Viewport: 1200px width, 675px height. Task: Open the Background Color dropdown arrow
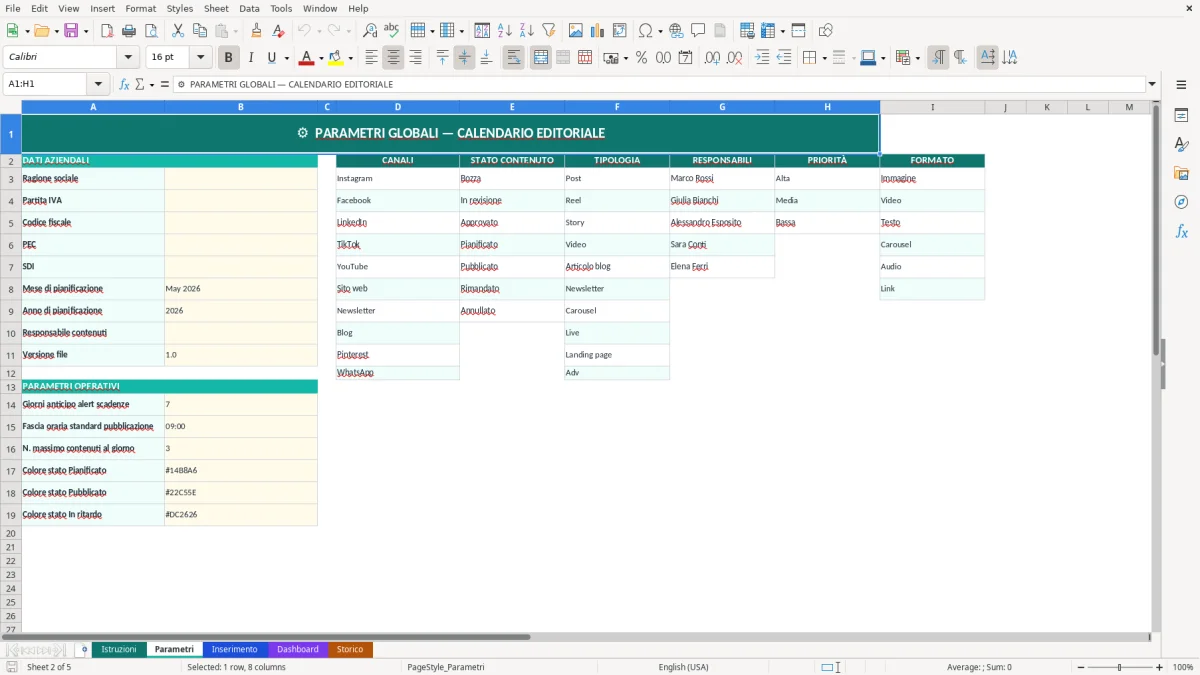350,58
